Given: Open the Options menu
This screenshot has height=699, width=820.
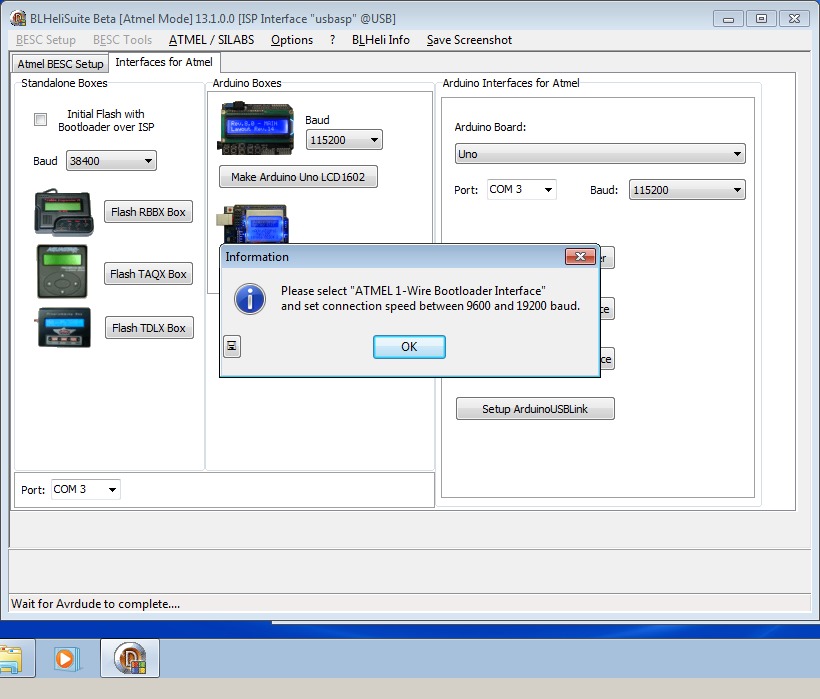Looking at the screenshot, I should pyautogui.click(x=292, y=40).
